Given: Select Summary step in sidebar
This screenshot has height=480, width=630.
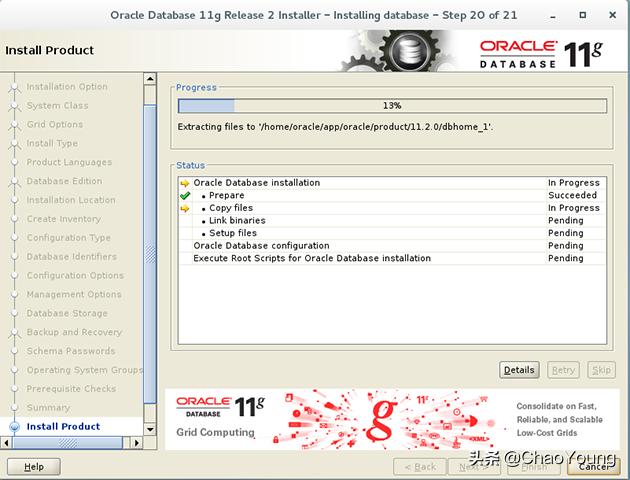Looking at the screenshot, I should click(48, 407).
